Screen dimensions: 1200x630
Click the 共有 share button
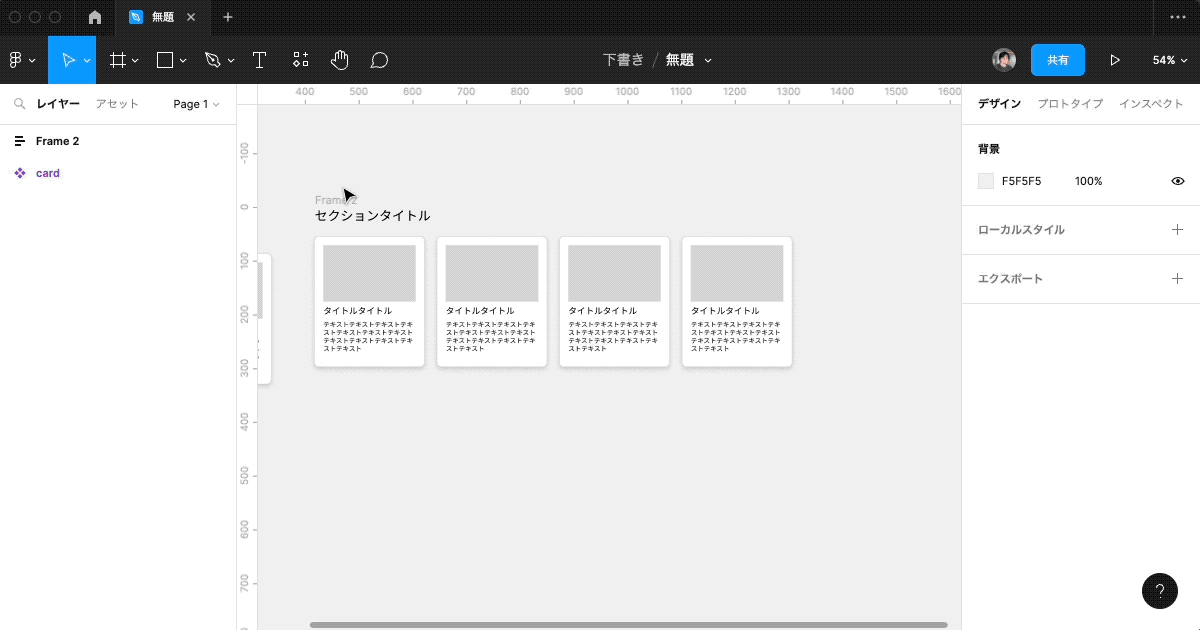(x=1057, y=60)
